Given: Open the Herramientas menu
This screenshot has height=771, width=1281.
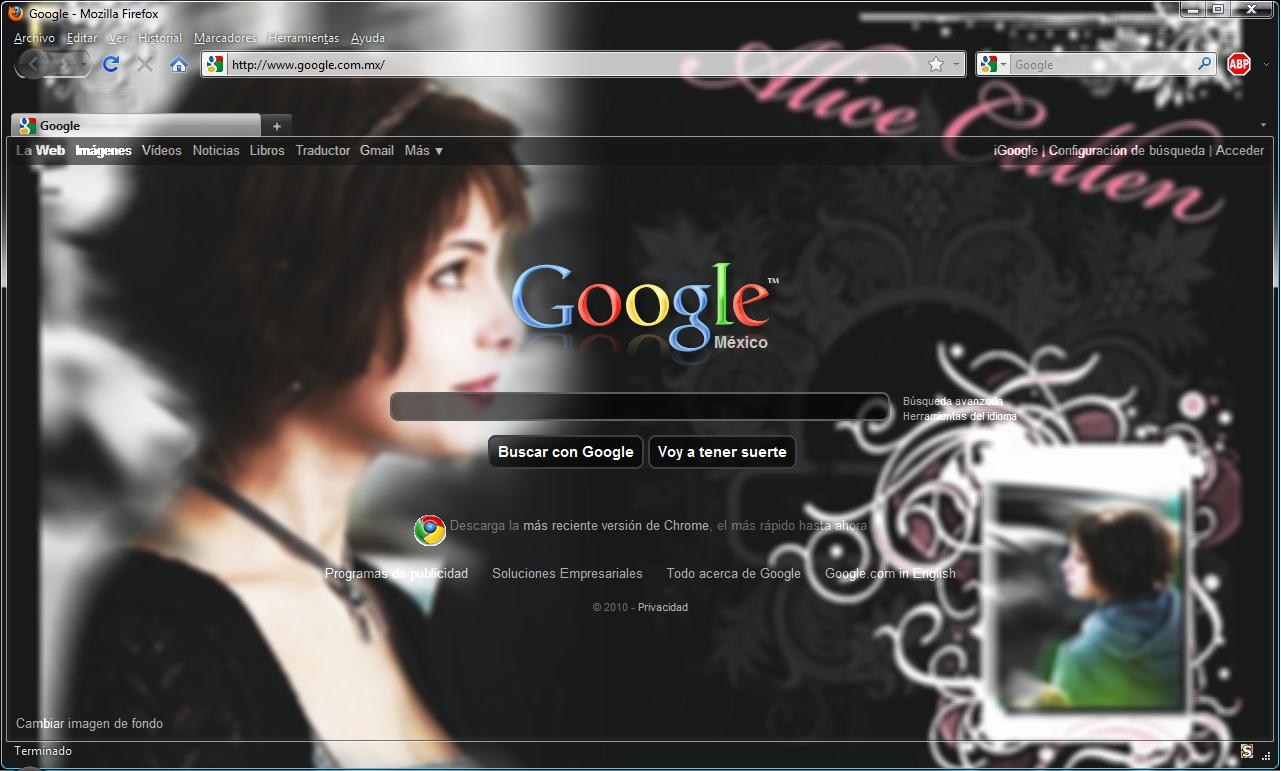Looking at the screenshot, I should (x=304, y=38).
